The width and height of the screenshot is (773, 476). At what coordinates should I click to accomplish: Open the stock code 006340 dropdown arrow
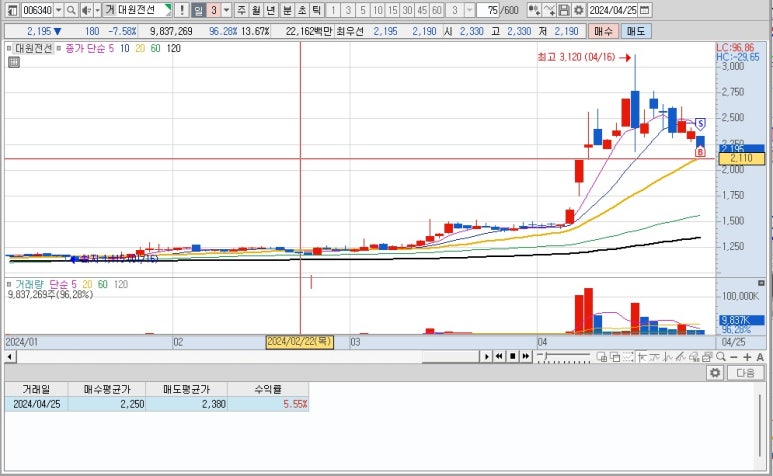point(59,10)
